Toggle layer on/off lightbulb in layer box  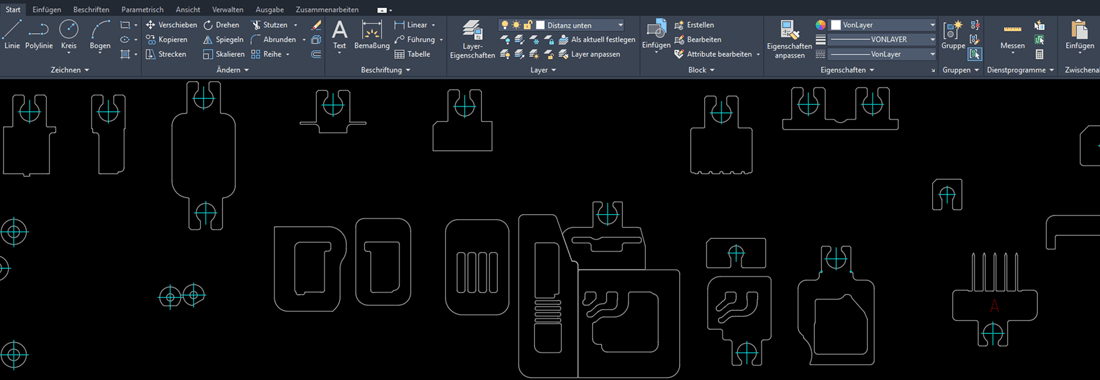504,25
